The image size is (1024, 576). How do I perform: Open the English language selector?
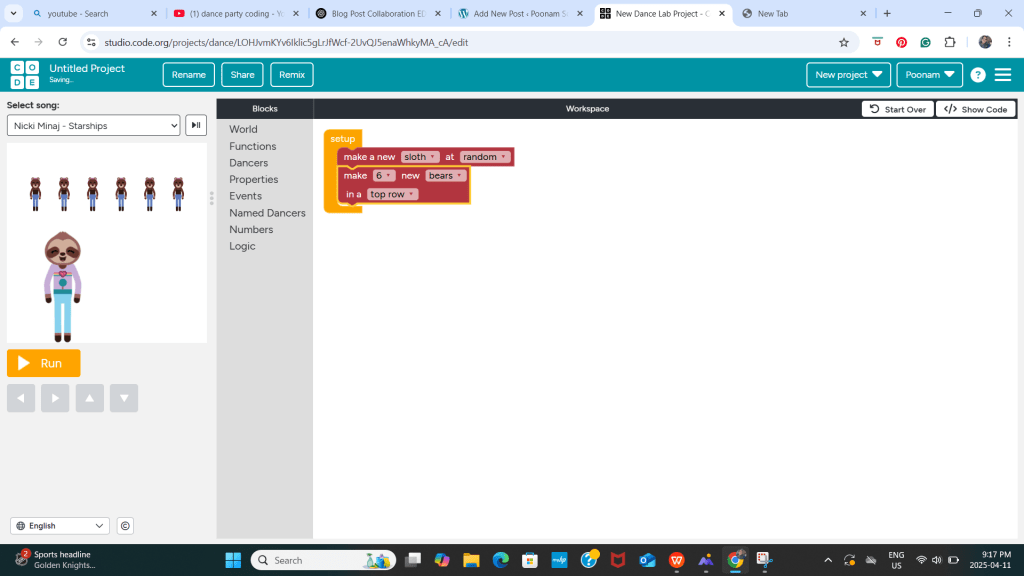coord(60,526)
